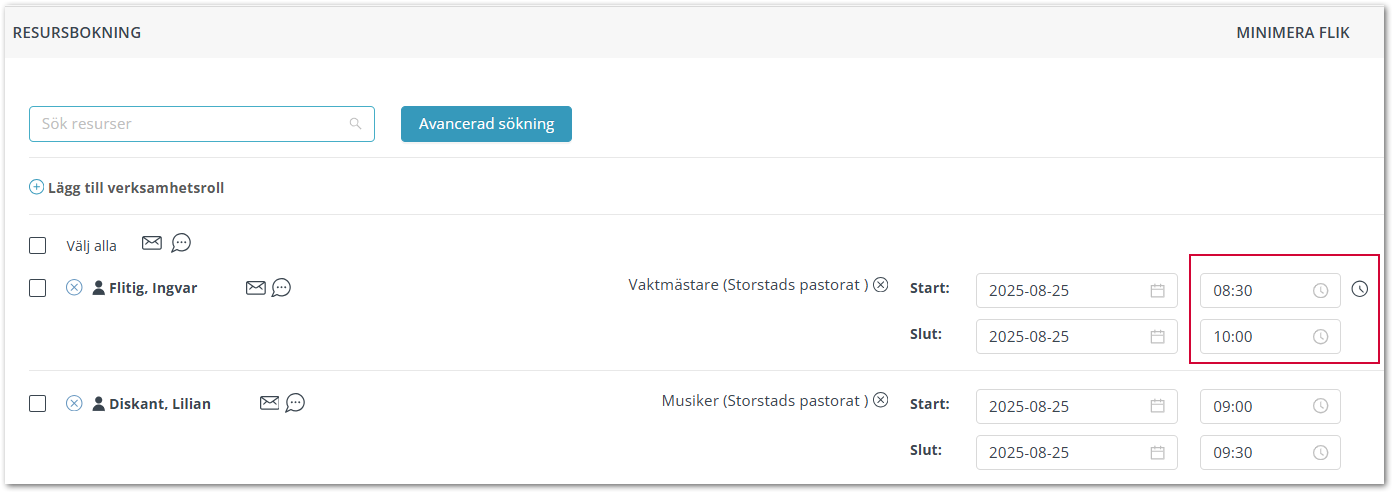
Task: Remove the Vaktmästare role with its X icon
Action: pos(880,285)
